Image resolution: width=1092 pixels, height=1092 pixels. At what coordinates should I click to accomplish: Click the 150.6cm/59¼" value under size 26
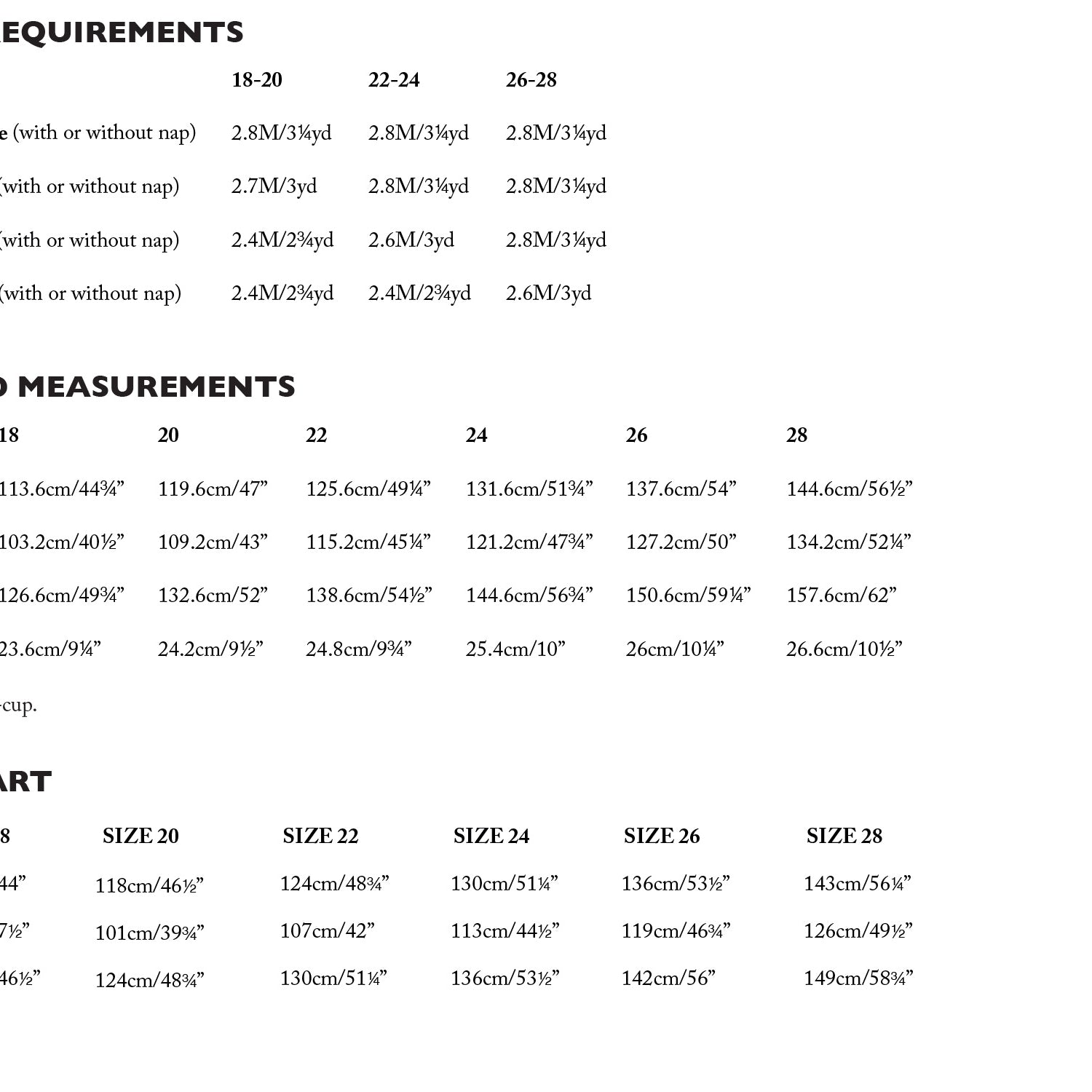689,596
